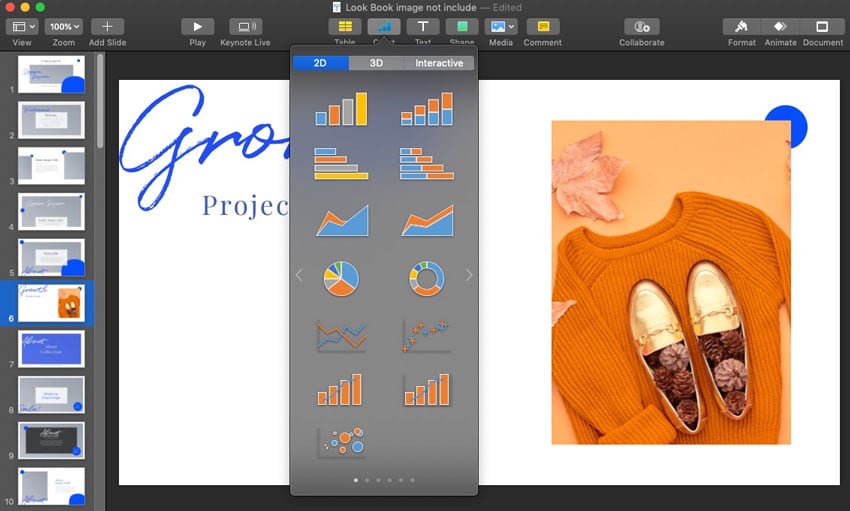Open the Zoom 100% dropdown
Screen dimensions: 850x511
coord(64,27)
